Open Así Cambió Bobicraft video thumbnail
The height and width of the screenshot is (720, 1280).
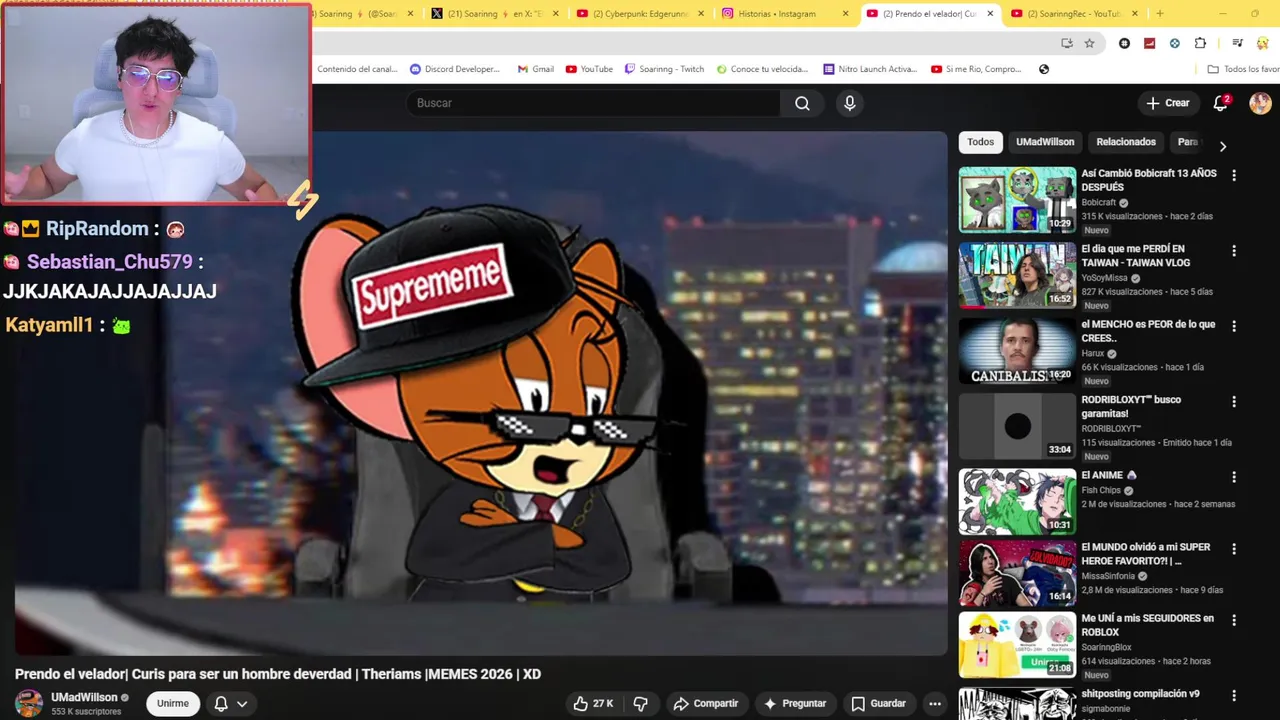coord(1017,199)
